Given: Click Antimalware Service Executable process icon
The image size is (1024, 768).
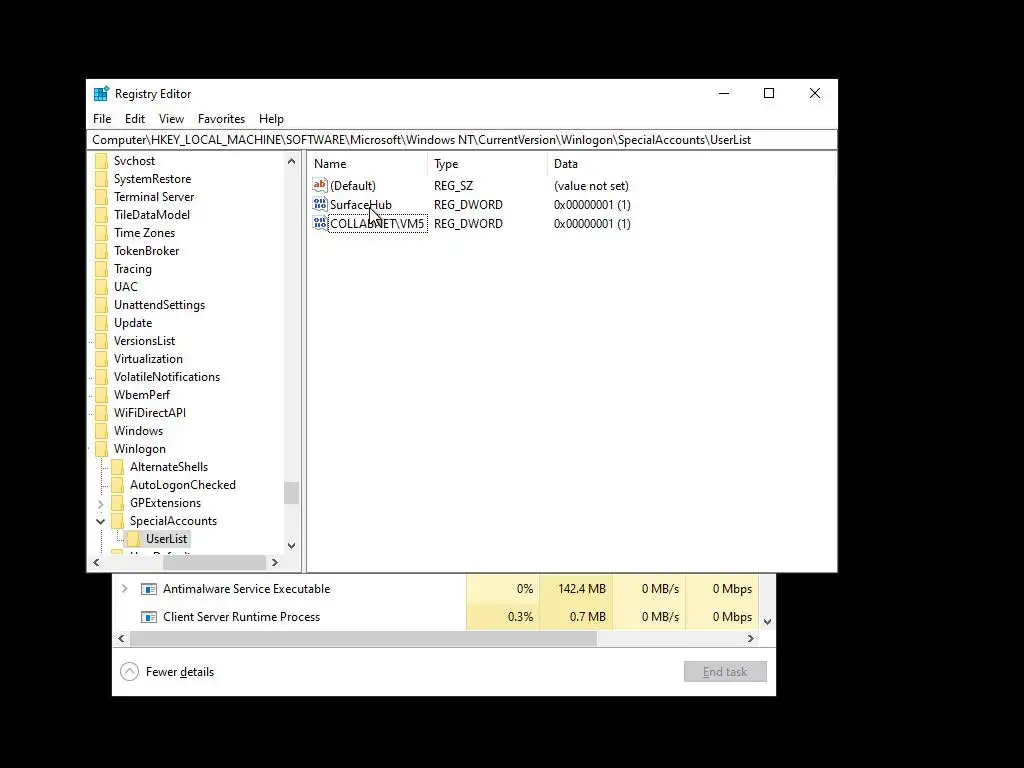Looking at the screenshot, I should coord(149,589).
